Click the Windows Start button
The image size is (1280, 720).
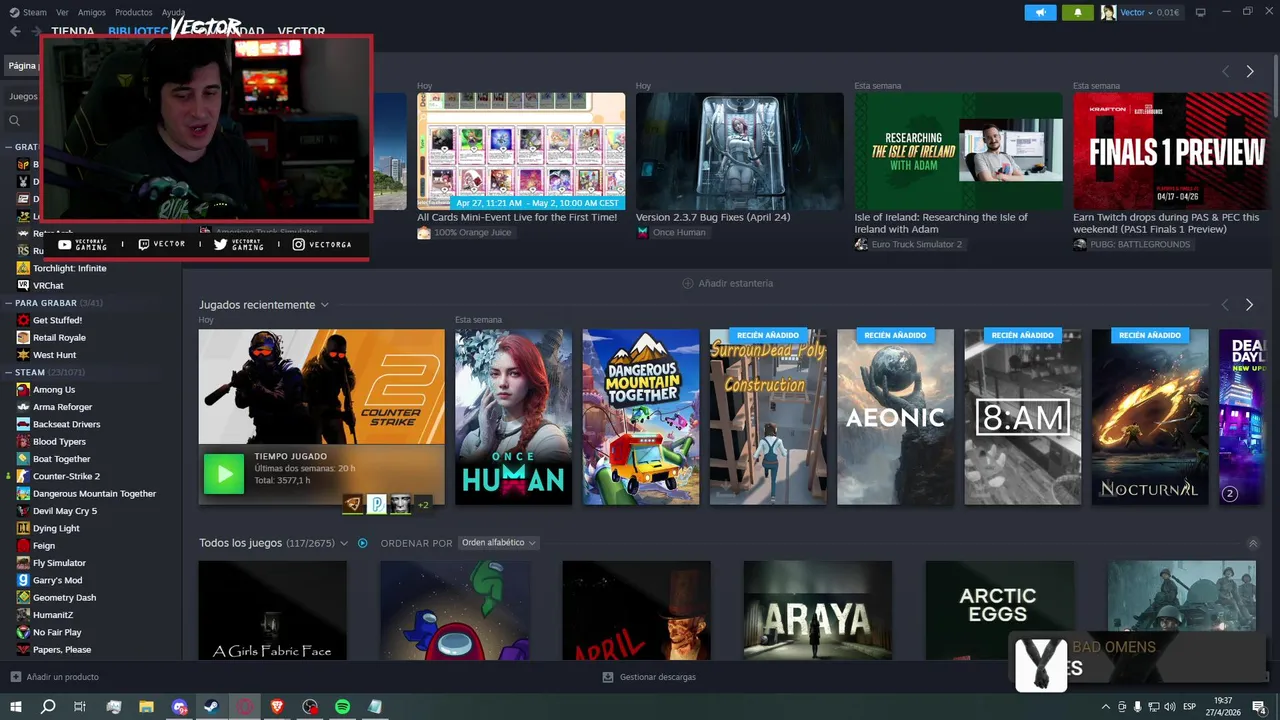tap(16, 706)
